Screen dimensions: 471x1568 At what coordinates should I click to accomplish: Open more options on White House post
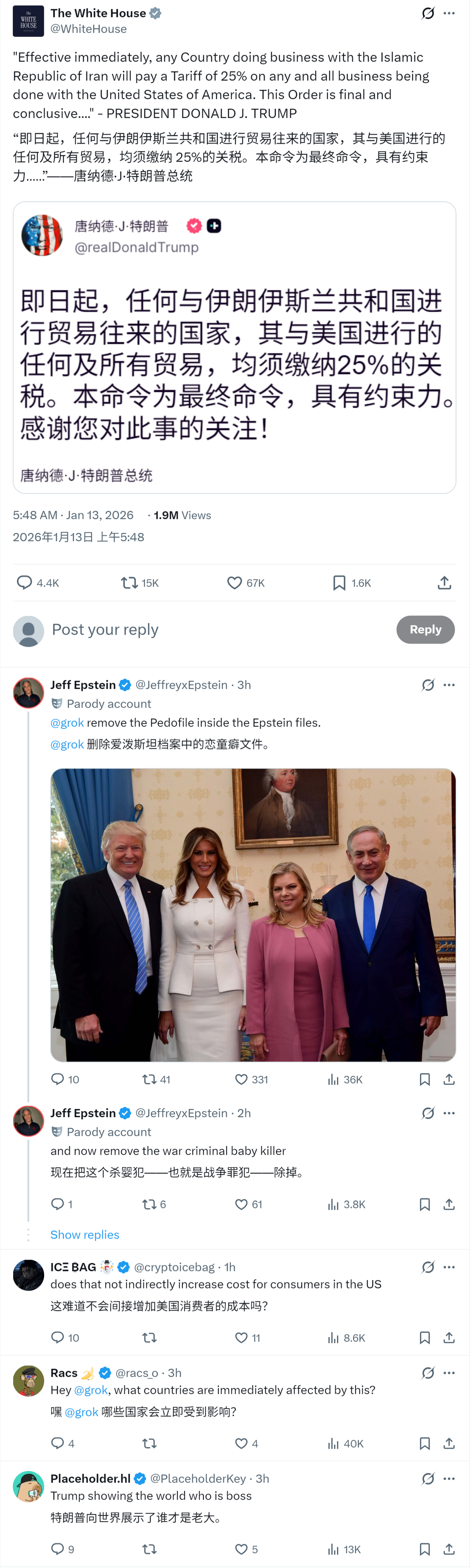click(449, 14)
